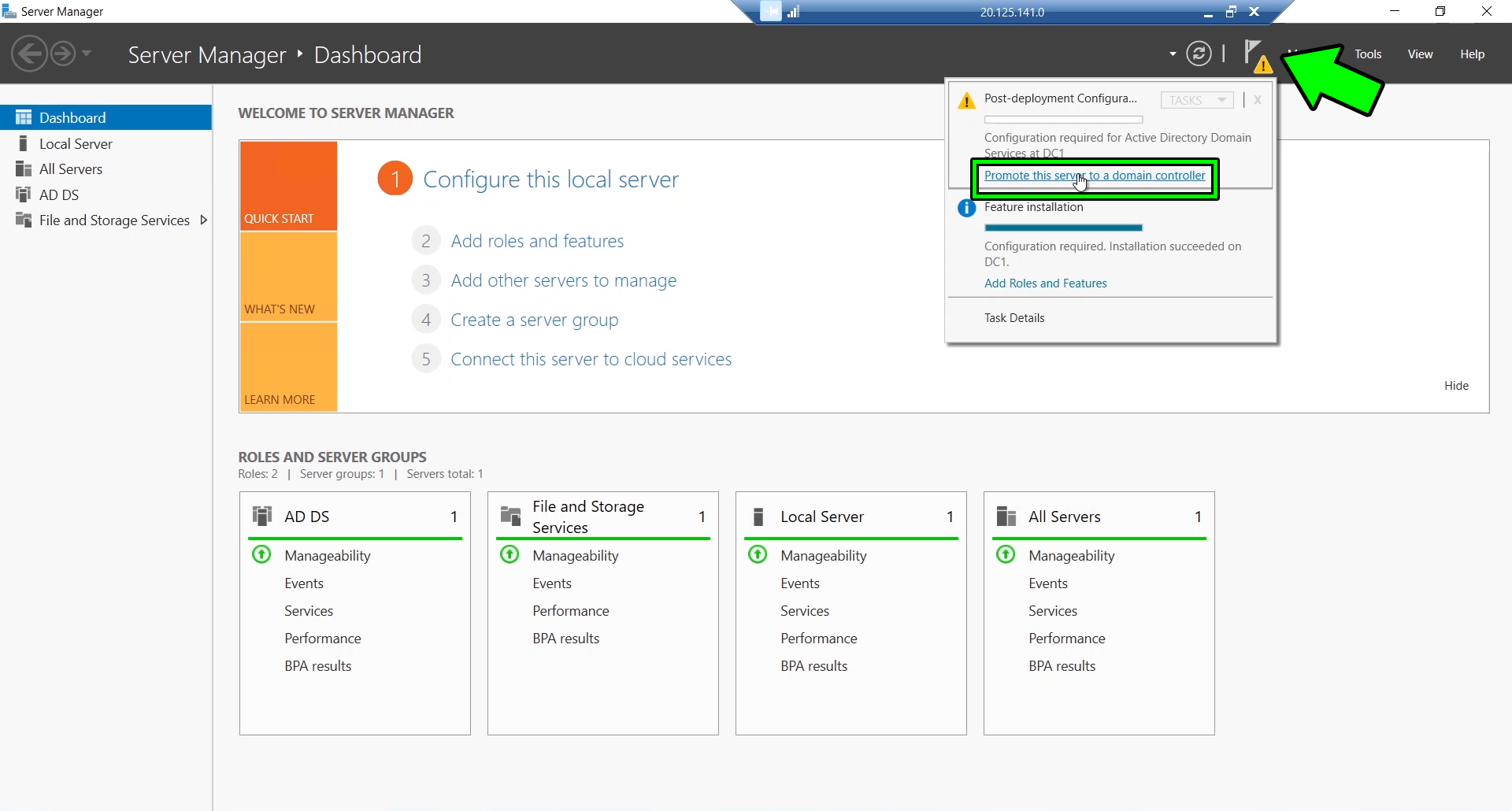Viewport: 1512px width, 811px height.
Task: Click the All Servers tile icon
Action: point(1006,516)
